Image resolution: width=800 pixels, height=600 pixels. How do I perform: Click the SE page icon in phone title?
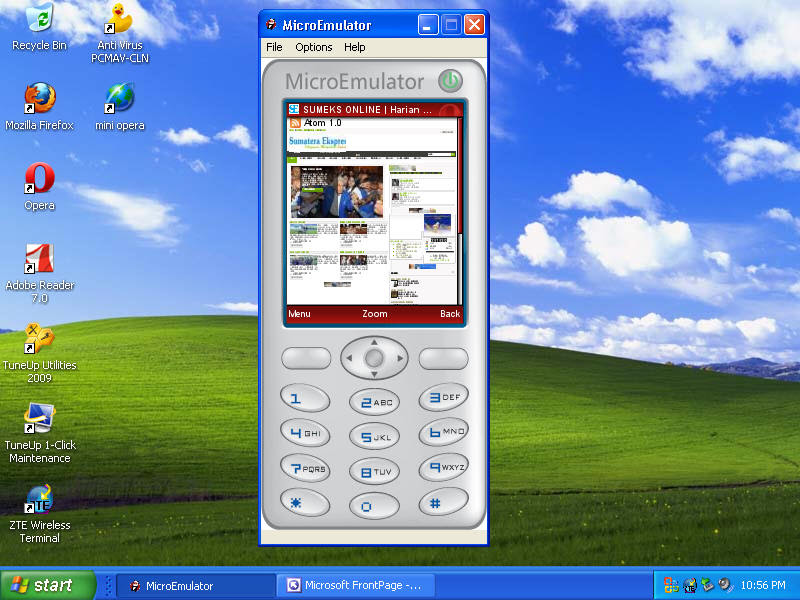(293, 109)
